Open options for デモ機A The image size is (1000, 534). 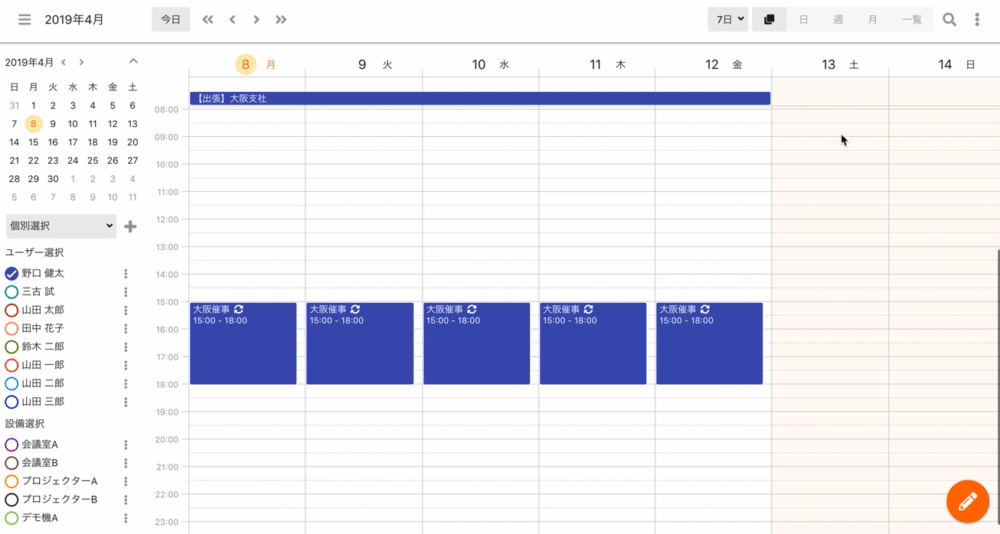126,518
